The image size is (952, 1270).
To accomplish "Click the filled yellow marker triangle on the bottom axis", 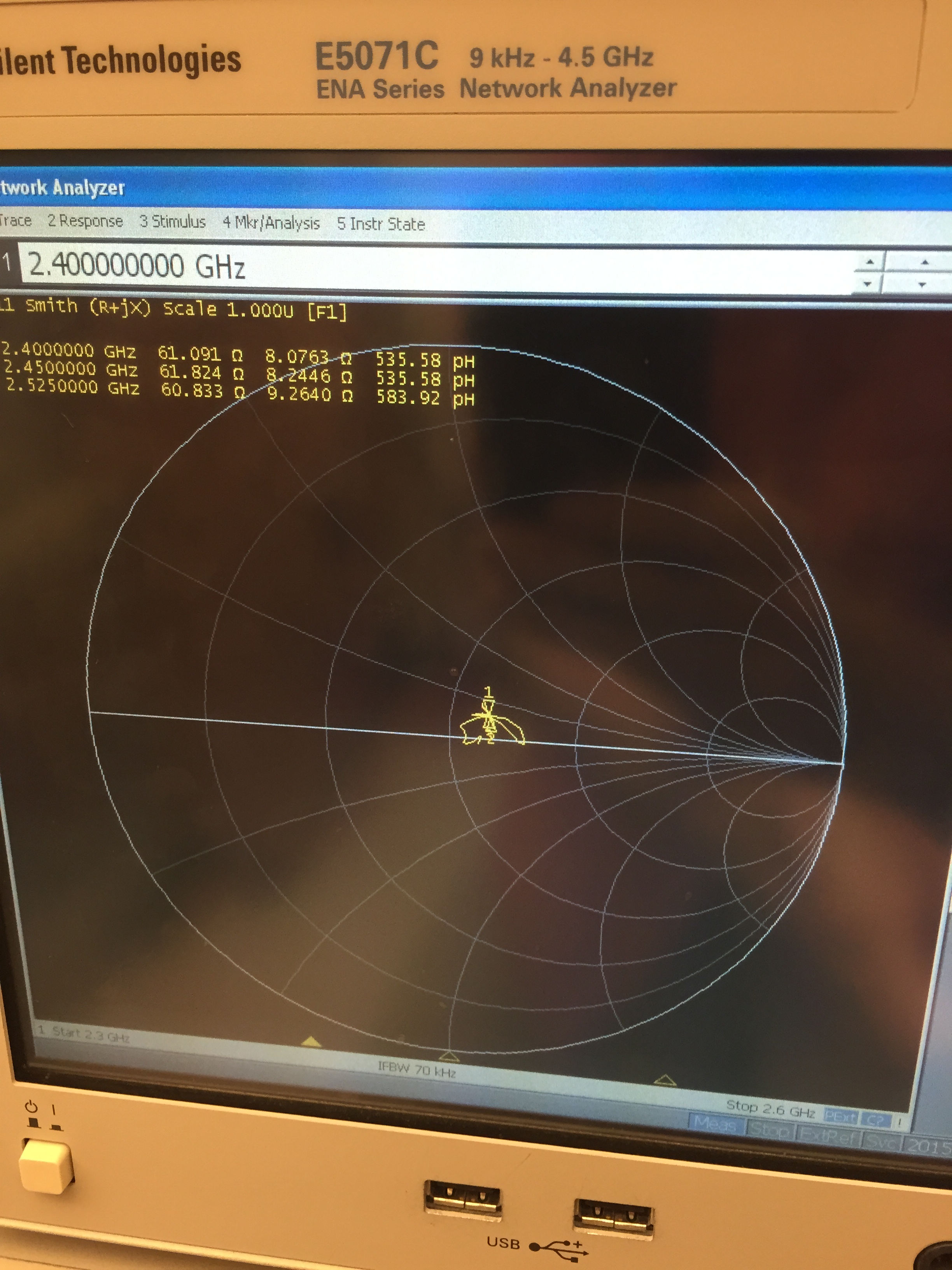I will [310, 1042].
